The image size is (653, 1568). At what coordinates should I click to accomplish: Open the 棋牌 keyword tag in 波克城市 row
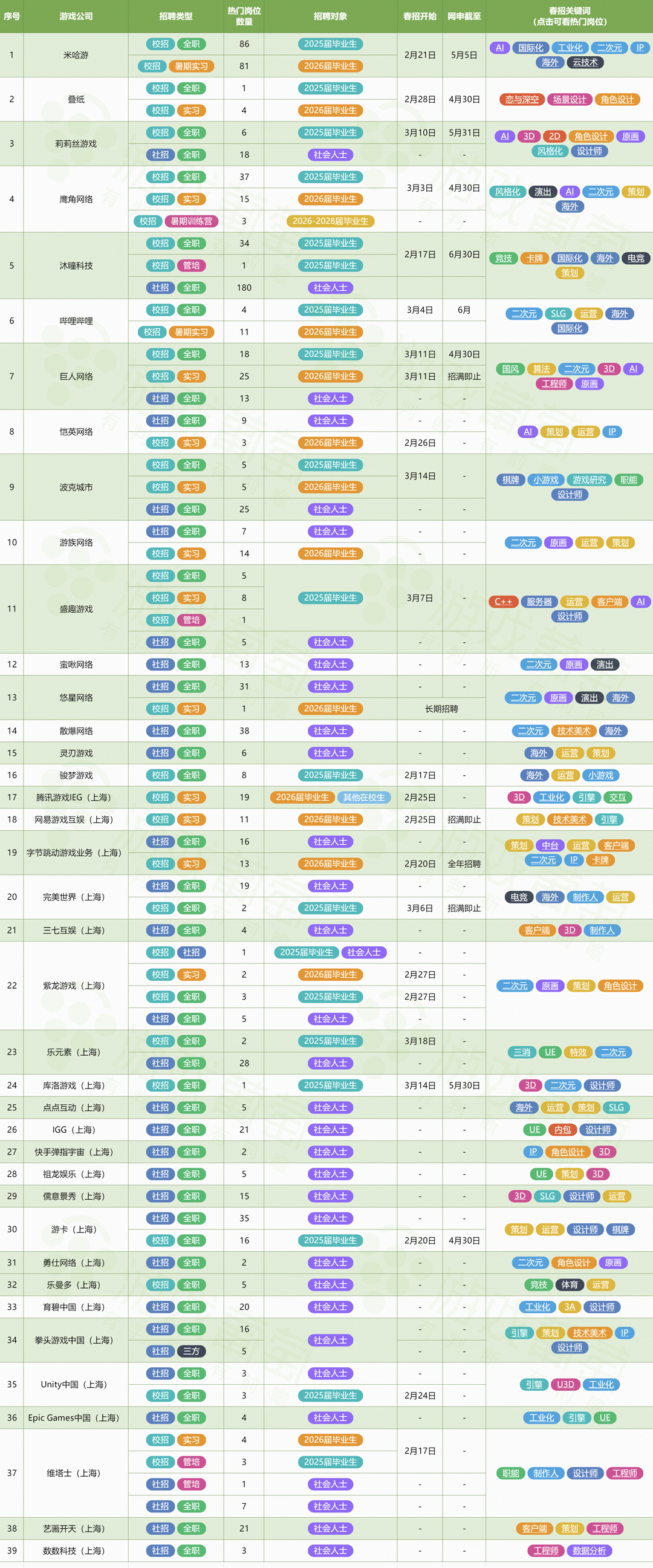tap(510, 480)
